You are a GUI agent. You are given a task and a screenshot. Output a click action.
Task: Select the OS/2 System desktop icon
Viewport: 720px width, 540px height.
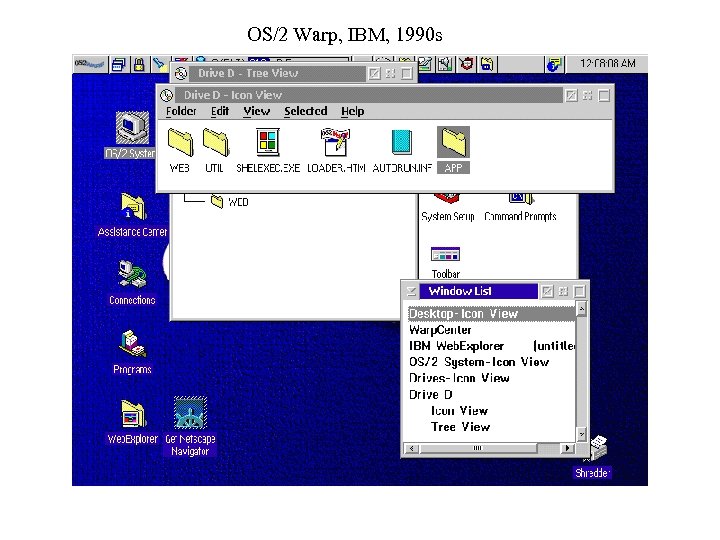tap(132, 135)
